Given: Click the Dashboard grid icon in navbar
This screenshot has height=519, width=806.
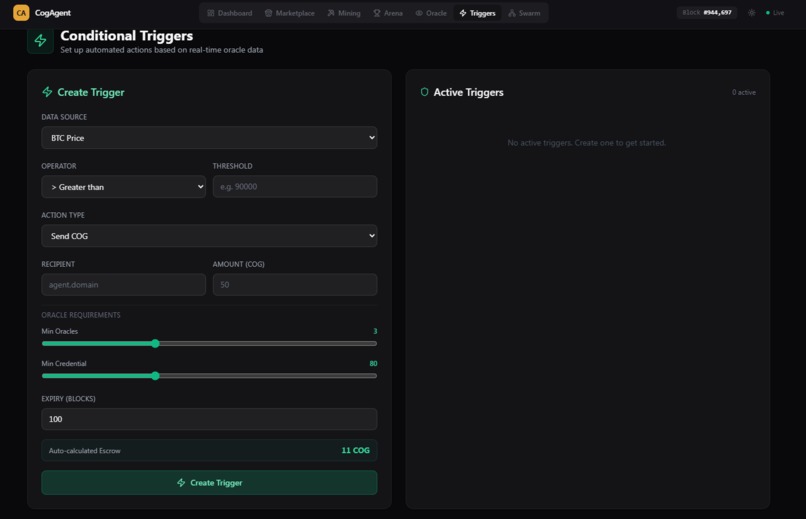Looking at the screenshot, I should tap(211, 13).
